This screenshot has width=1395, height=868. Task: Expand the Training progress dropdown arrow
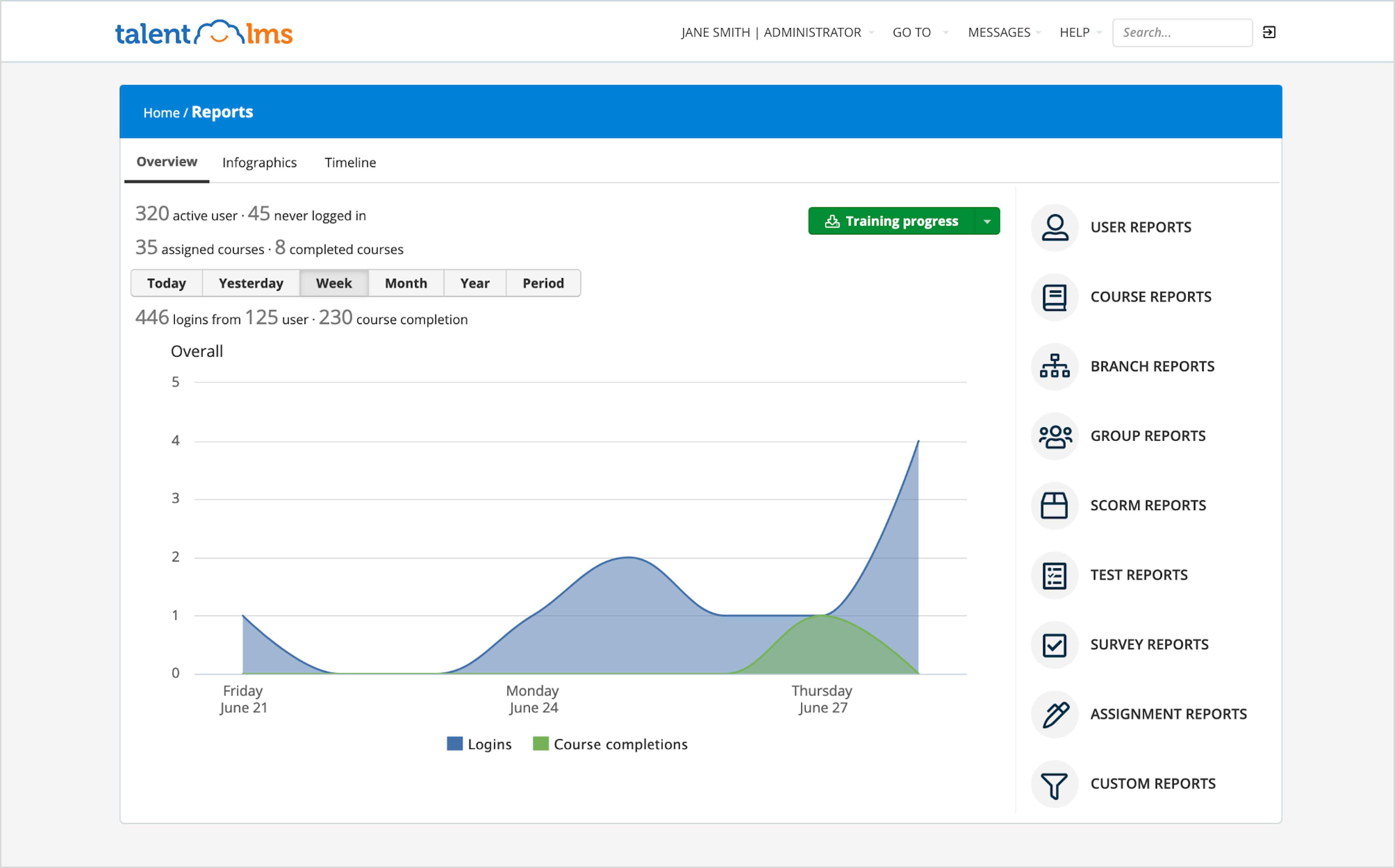(x=987, y=221)
